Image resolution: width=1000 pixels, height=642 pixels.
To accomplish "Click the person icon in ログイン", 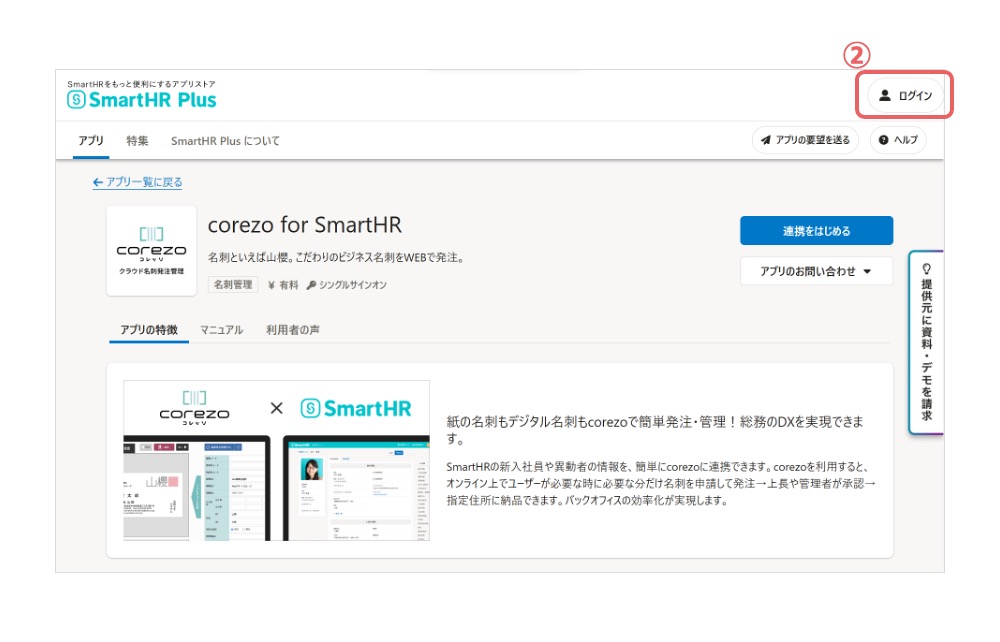I will coord(885,96).
